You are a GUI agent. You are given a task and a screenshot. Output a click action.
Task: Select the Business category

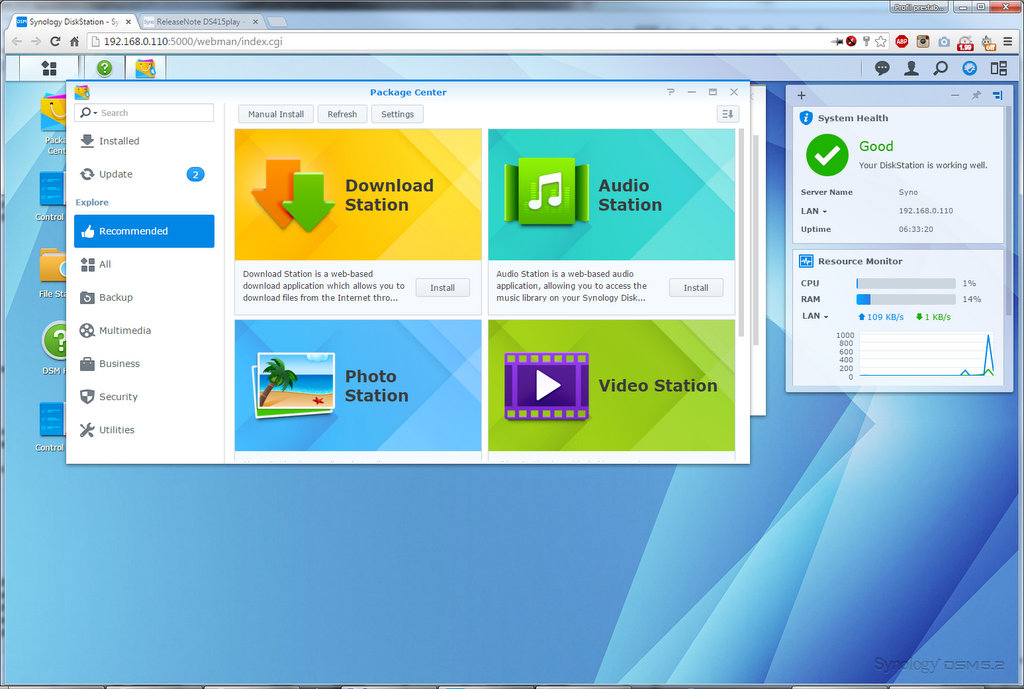point(144,364)
